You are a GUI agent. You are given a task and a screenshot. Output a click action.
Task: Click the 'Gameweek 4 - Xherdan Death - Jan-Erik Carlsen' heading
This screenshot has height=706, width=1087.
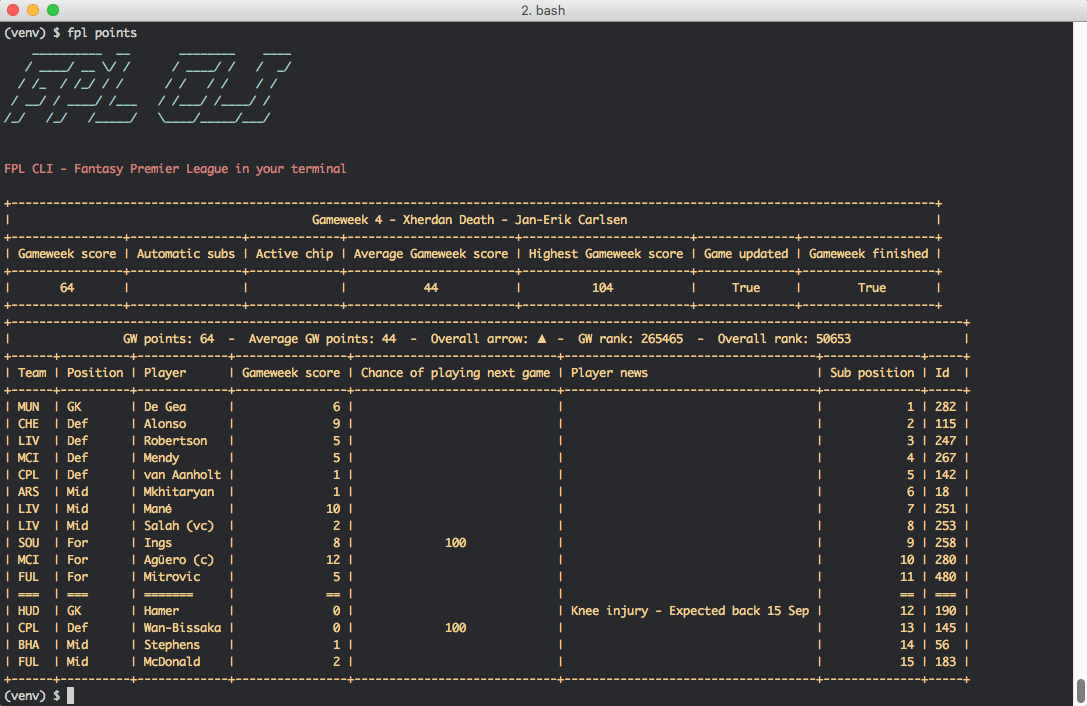469,220
